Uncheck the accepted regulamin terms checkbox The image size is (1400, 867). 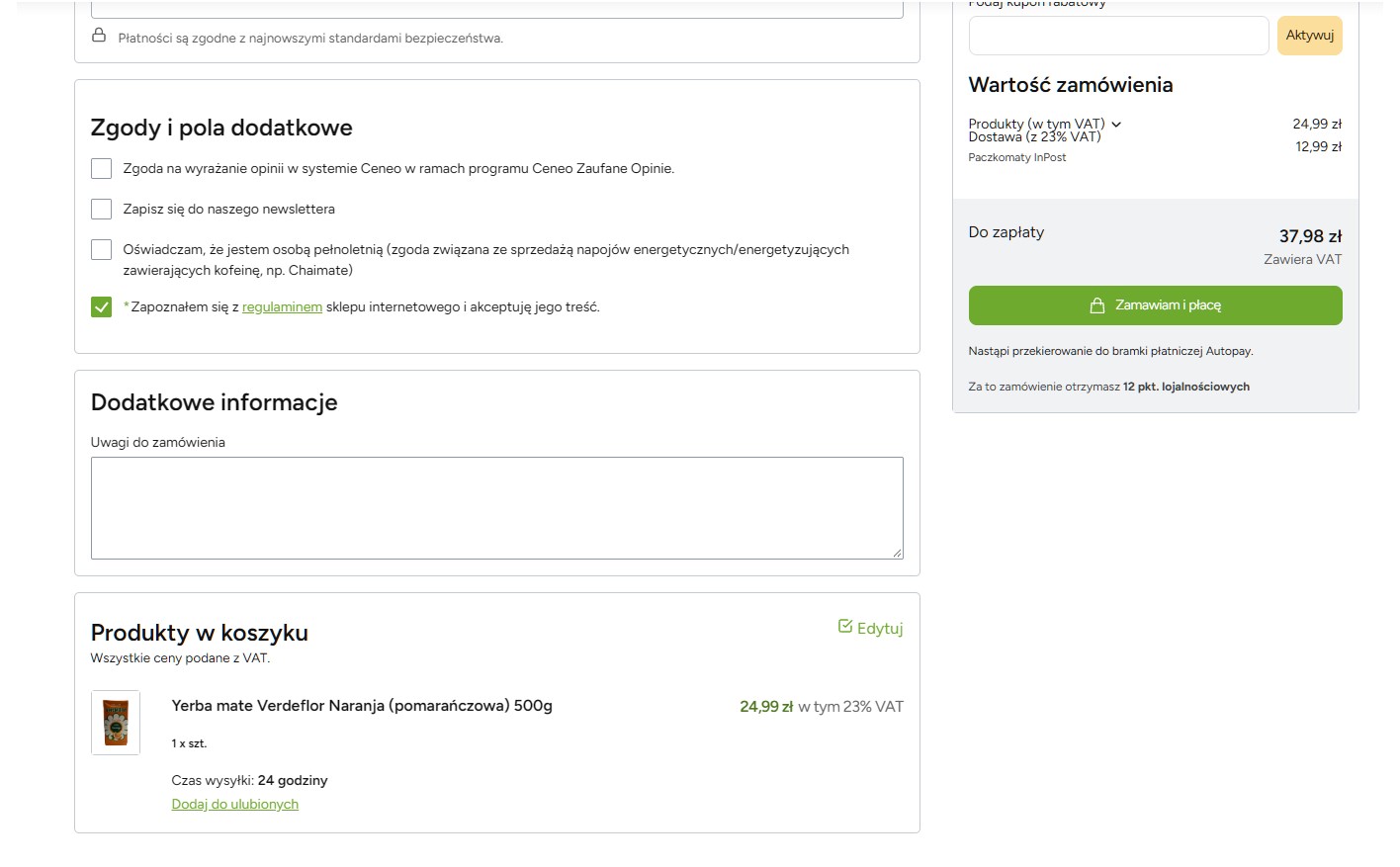click(x=101, y=306)
